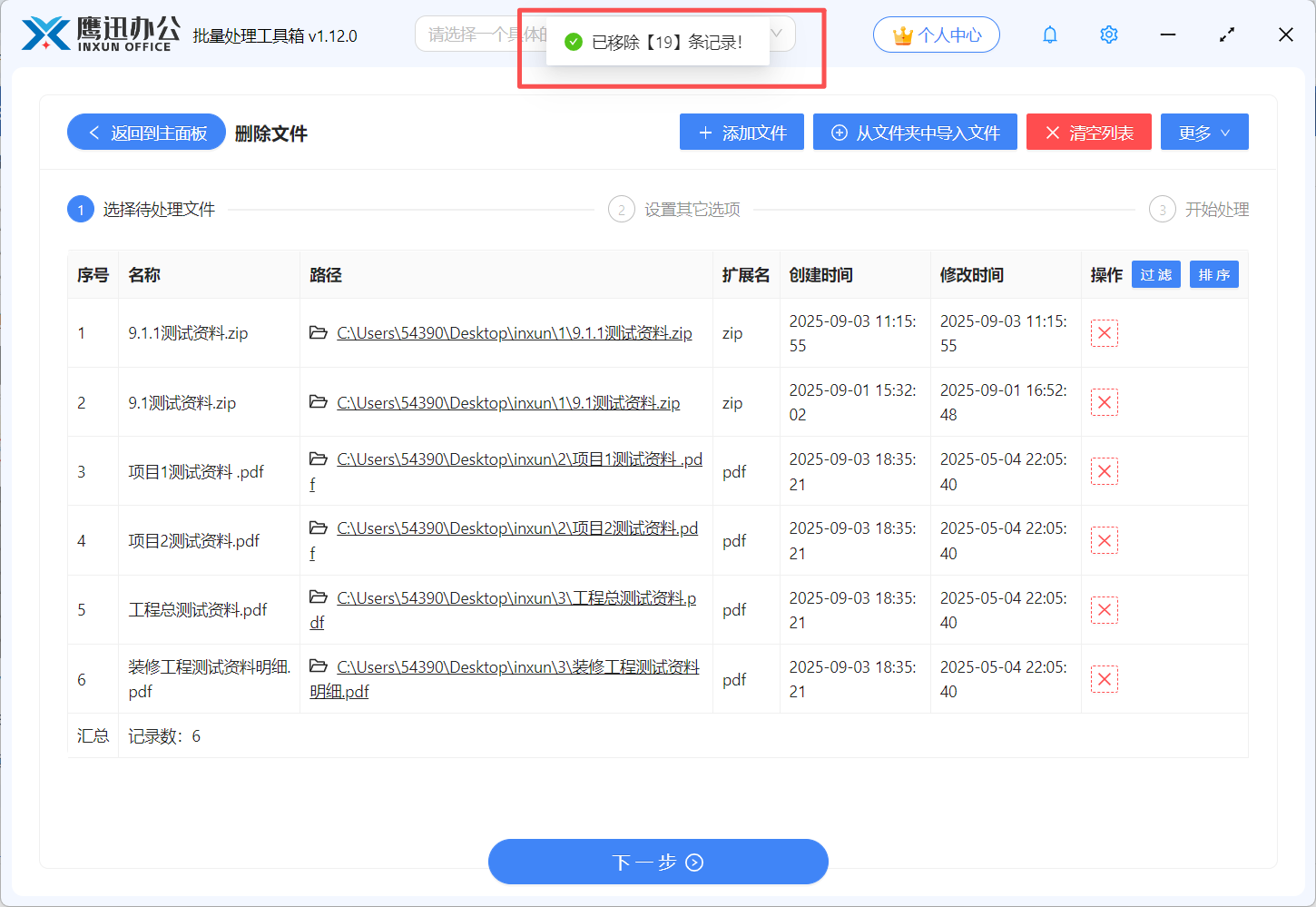Open the 请选择 function dropdown
This screenshot has height=907, width=1316.
coord(605,35)
